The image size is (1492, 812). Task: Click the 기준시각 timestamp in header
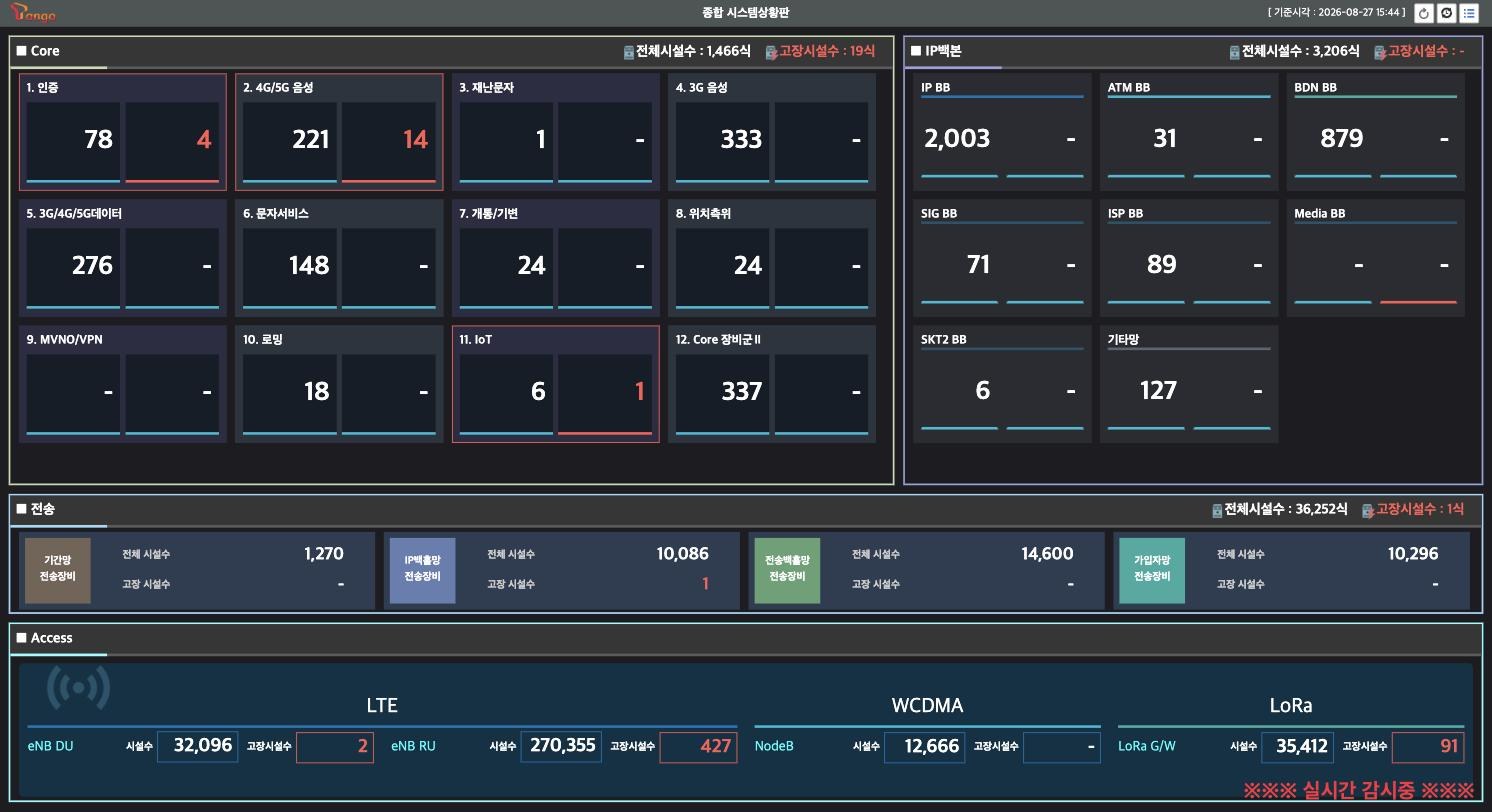click(x=1336, y=13)
